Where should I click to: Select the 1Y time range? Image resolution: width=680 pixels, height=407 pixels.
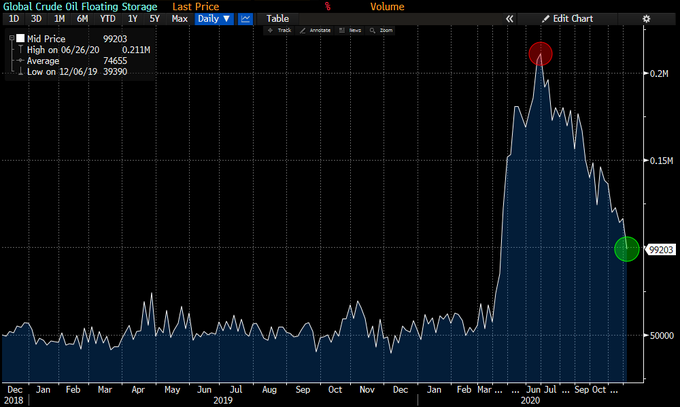point(130,18)
